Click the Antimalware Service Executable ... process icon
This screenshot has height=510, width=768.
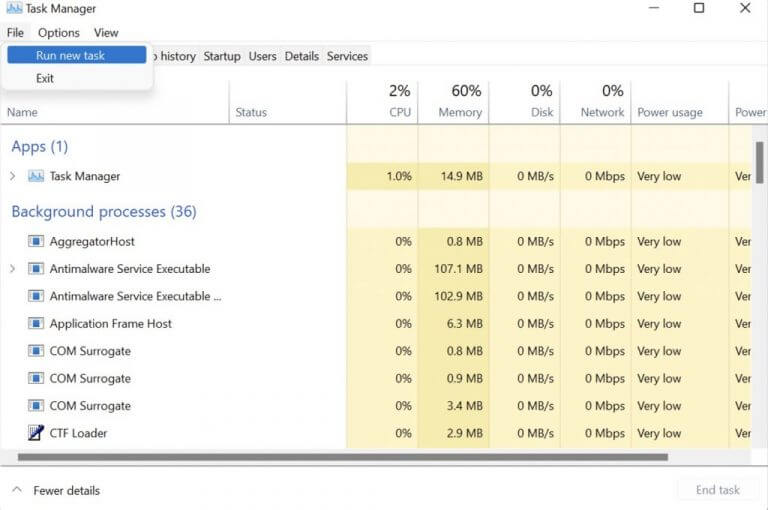pyautogui.click(x=36, y=296)
